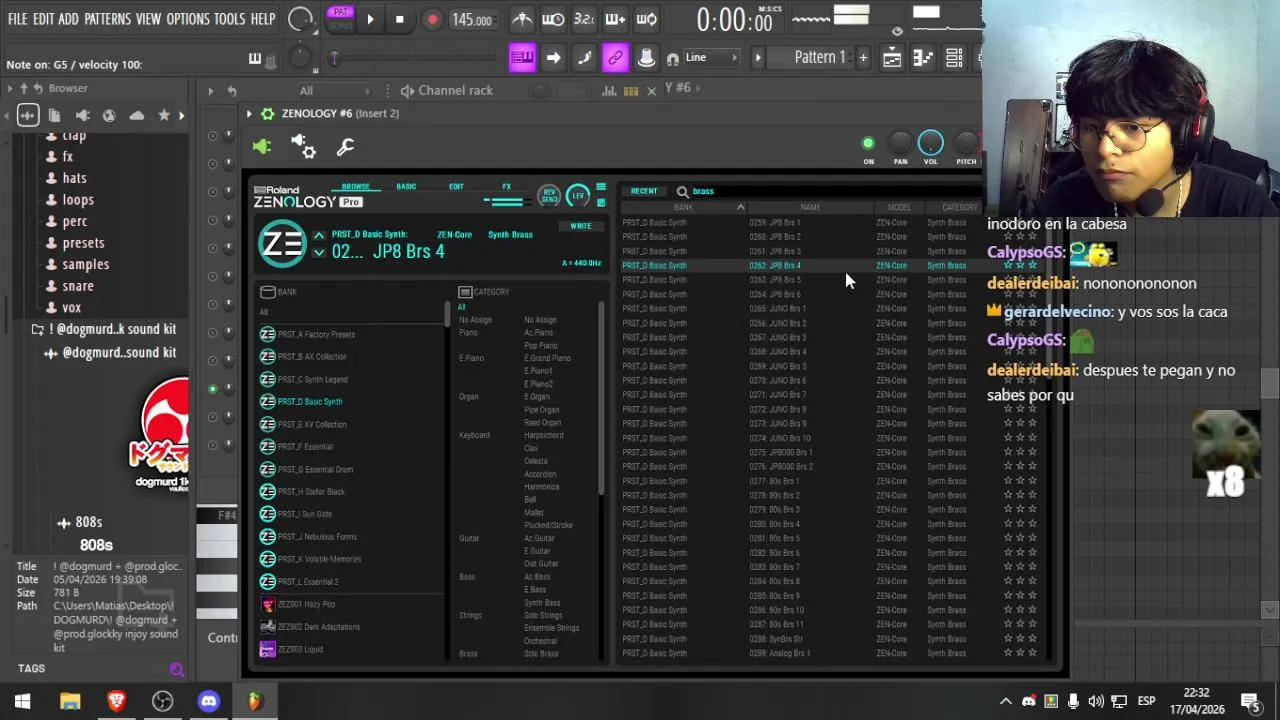Toggle loop recording icon
1280x720 pixels.
(646, 19)
